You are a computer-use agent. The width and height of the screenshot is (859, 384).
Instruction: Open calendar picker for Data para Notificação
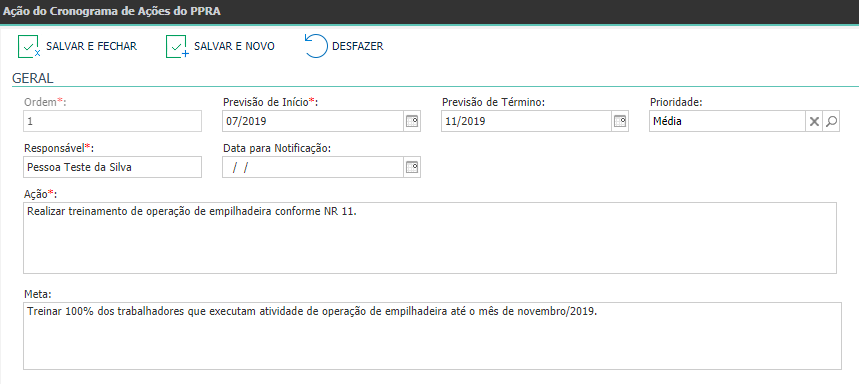[412, 168]
